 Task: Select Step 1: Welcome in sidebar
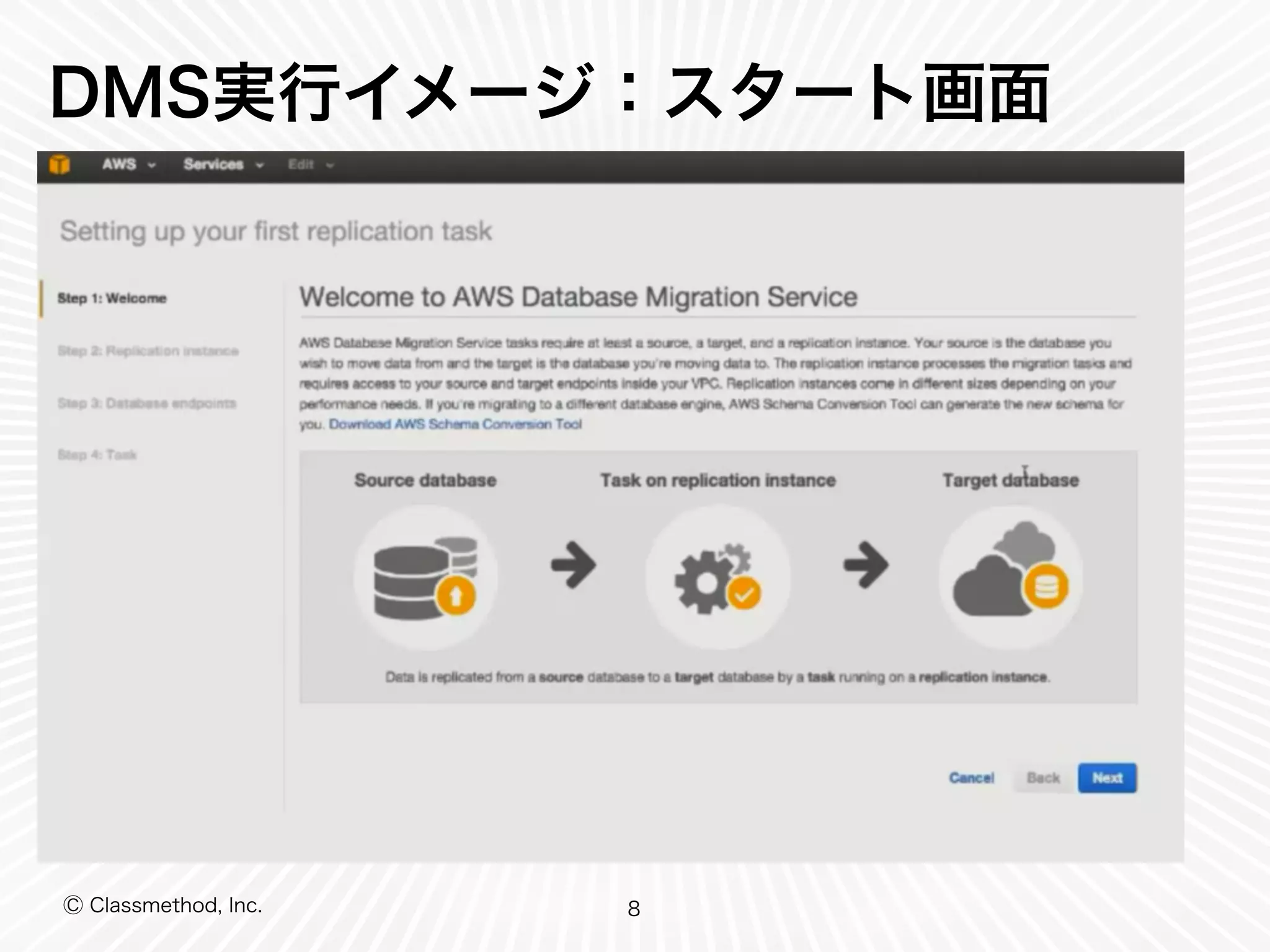click(112, 298)
